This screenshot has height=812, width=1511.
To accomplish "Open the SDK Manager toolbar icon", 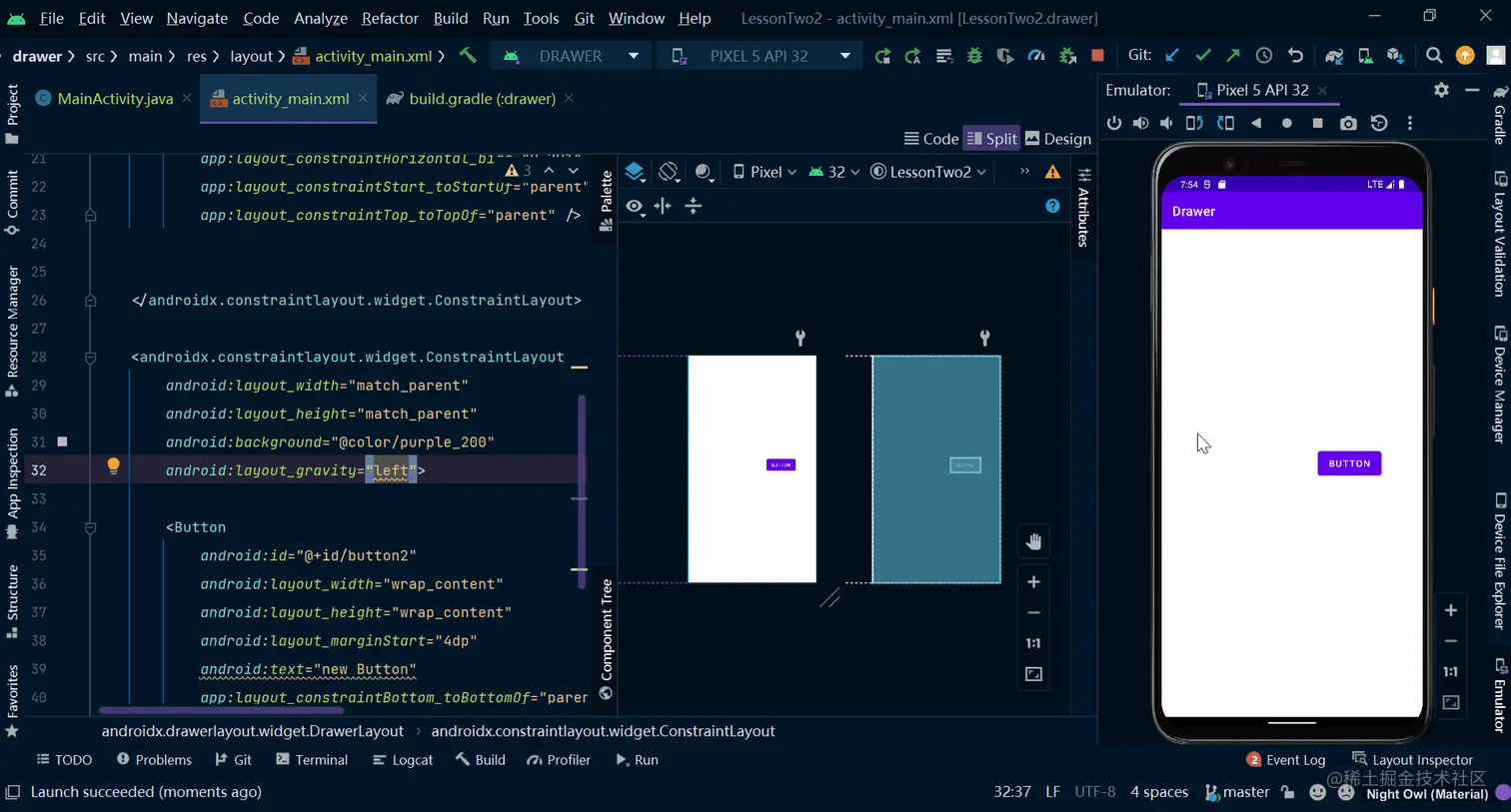I will pos(1396,56).
